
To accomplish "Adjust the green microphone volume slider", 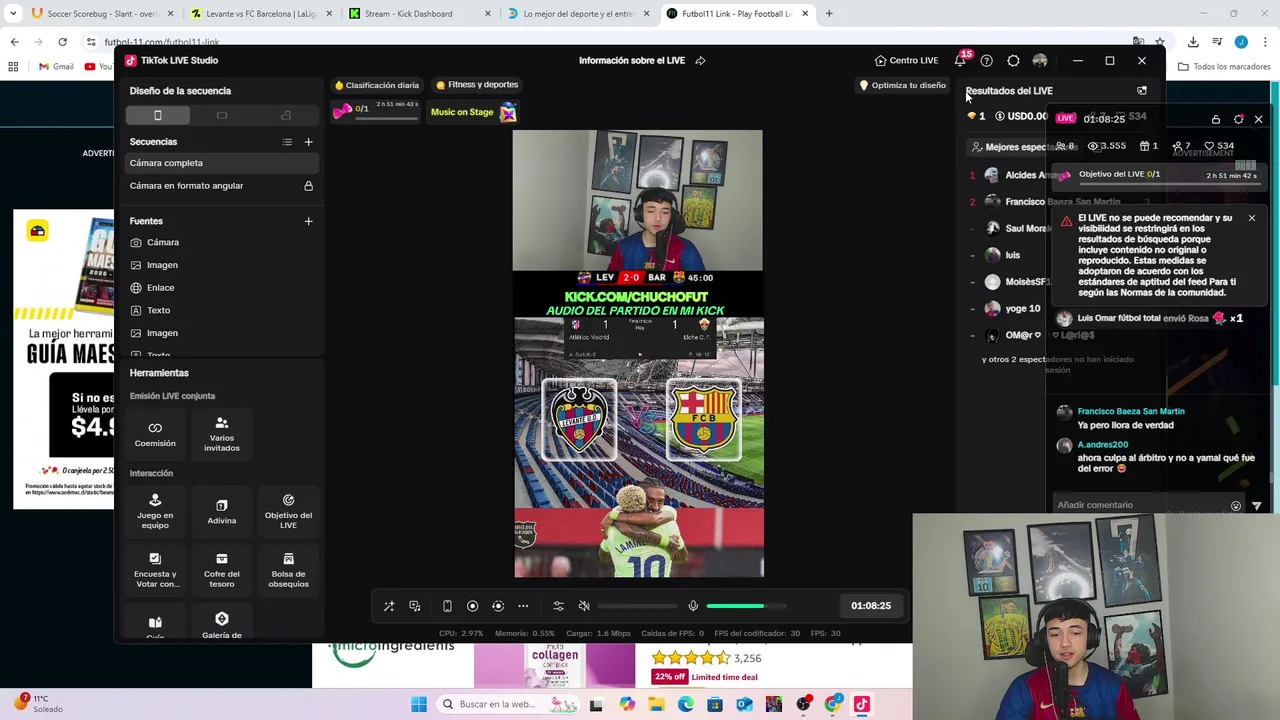I will [746, 606].
